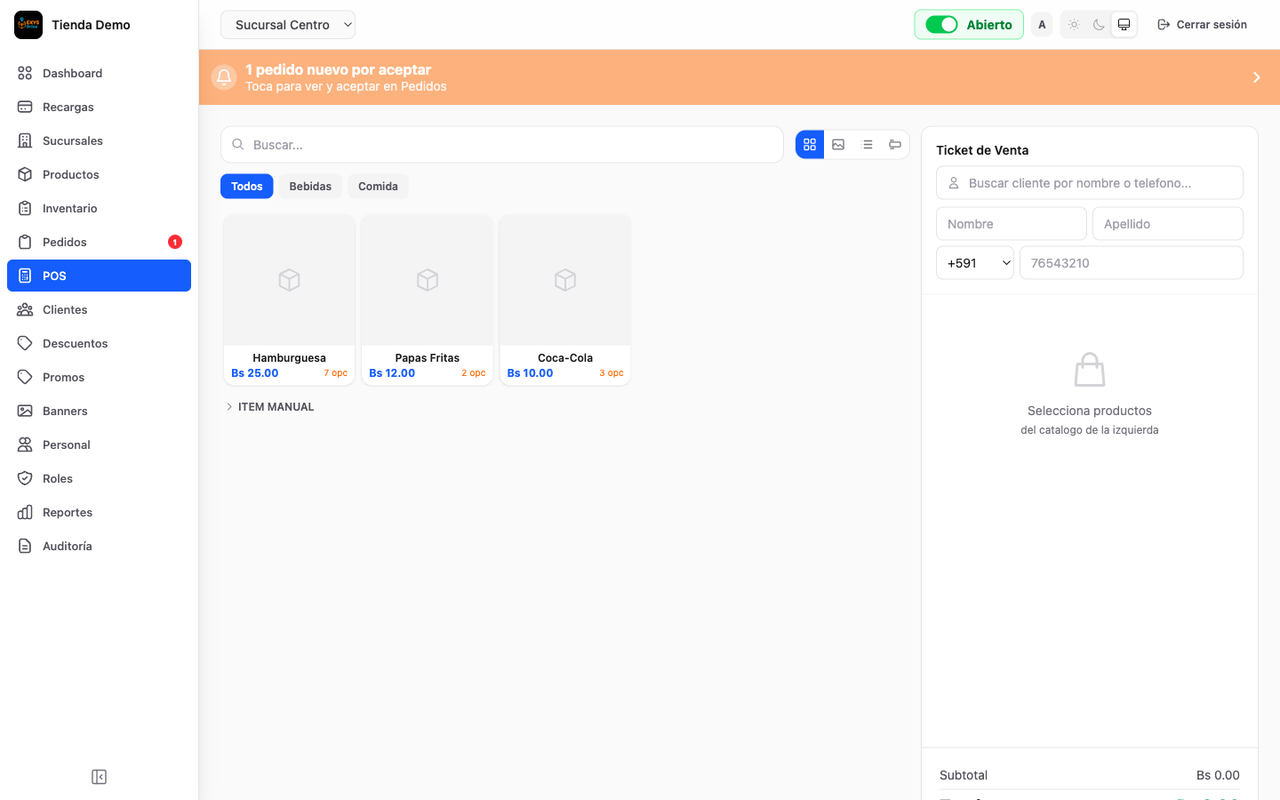Filter by Bebidas category
Screen dimensions: 1280x800
(x=310, y=186)
